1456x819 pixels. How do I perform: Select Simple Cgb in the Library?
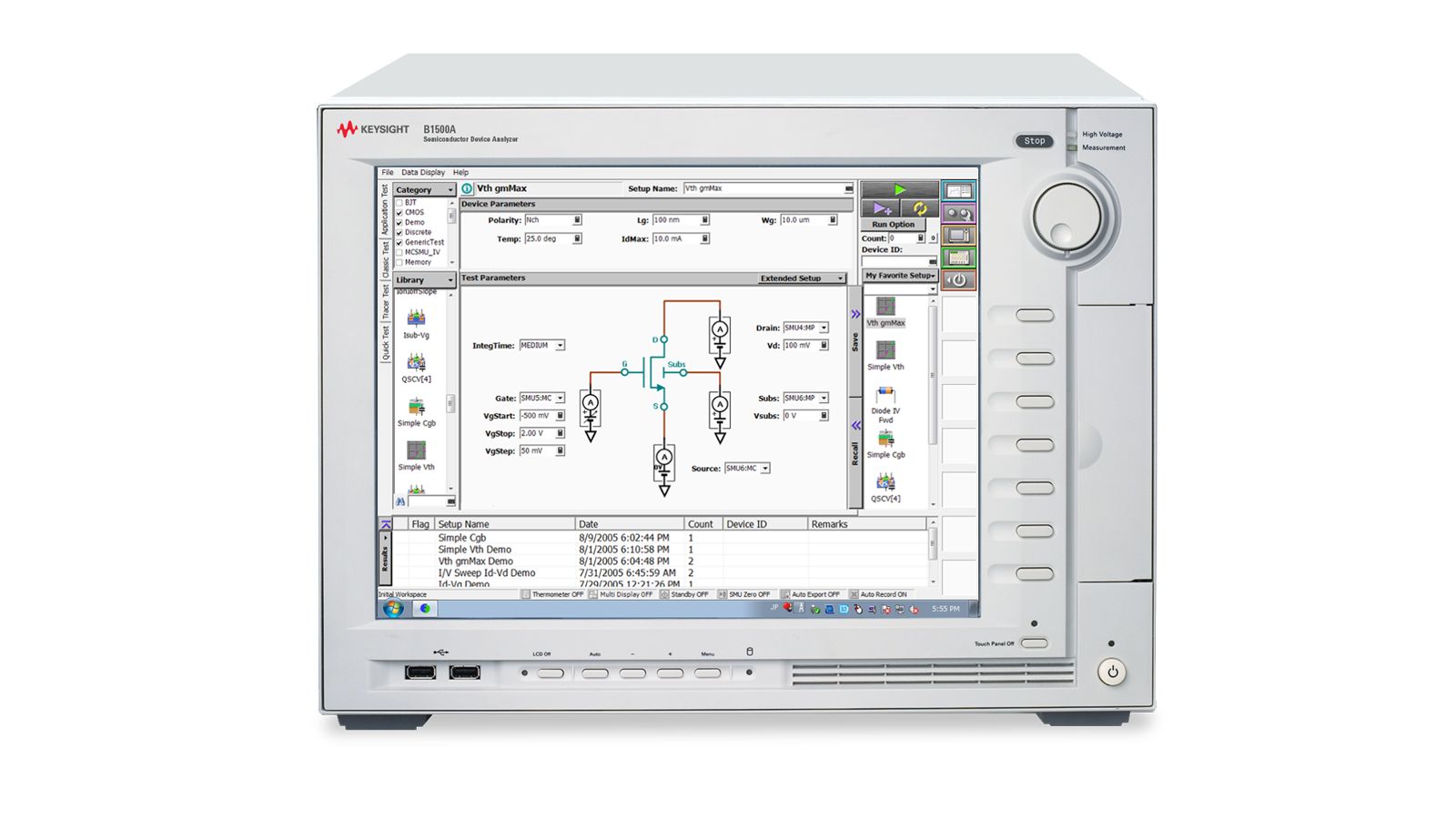pos(416,411)
